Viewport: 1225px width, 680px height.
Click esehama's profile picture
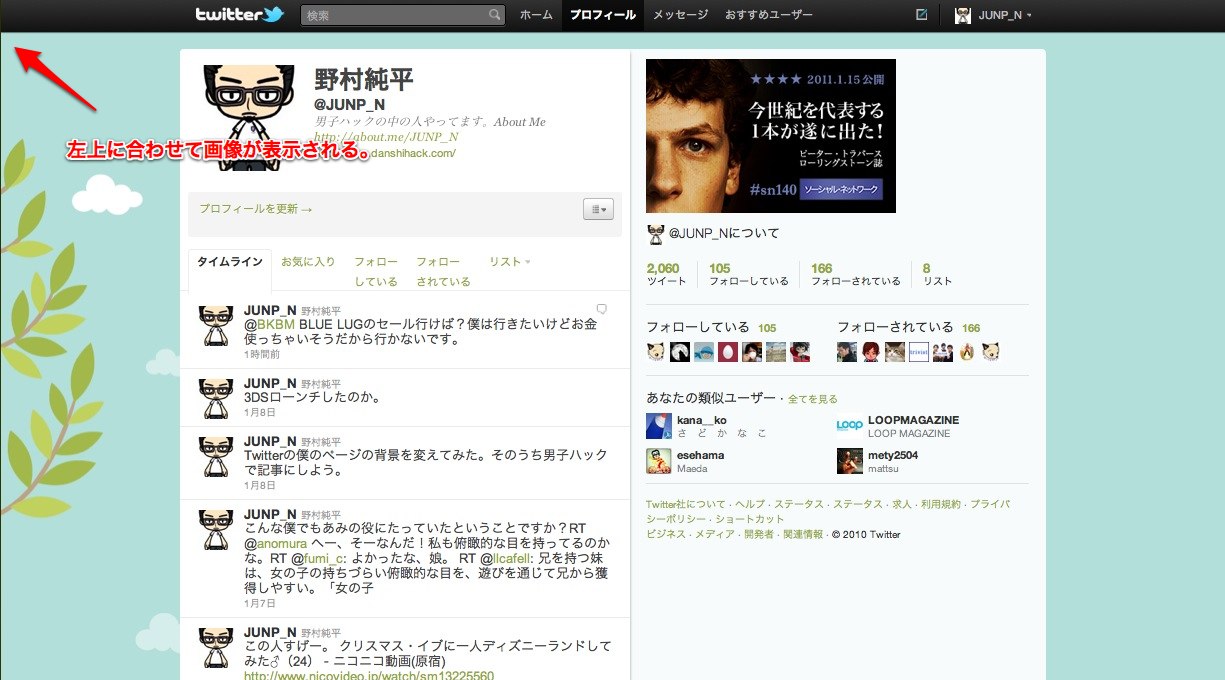tap(658, 461)
